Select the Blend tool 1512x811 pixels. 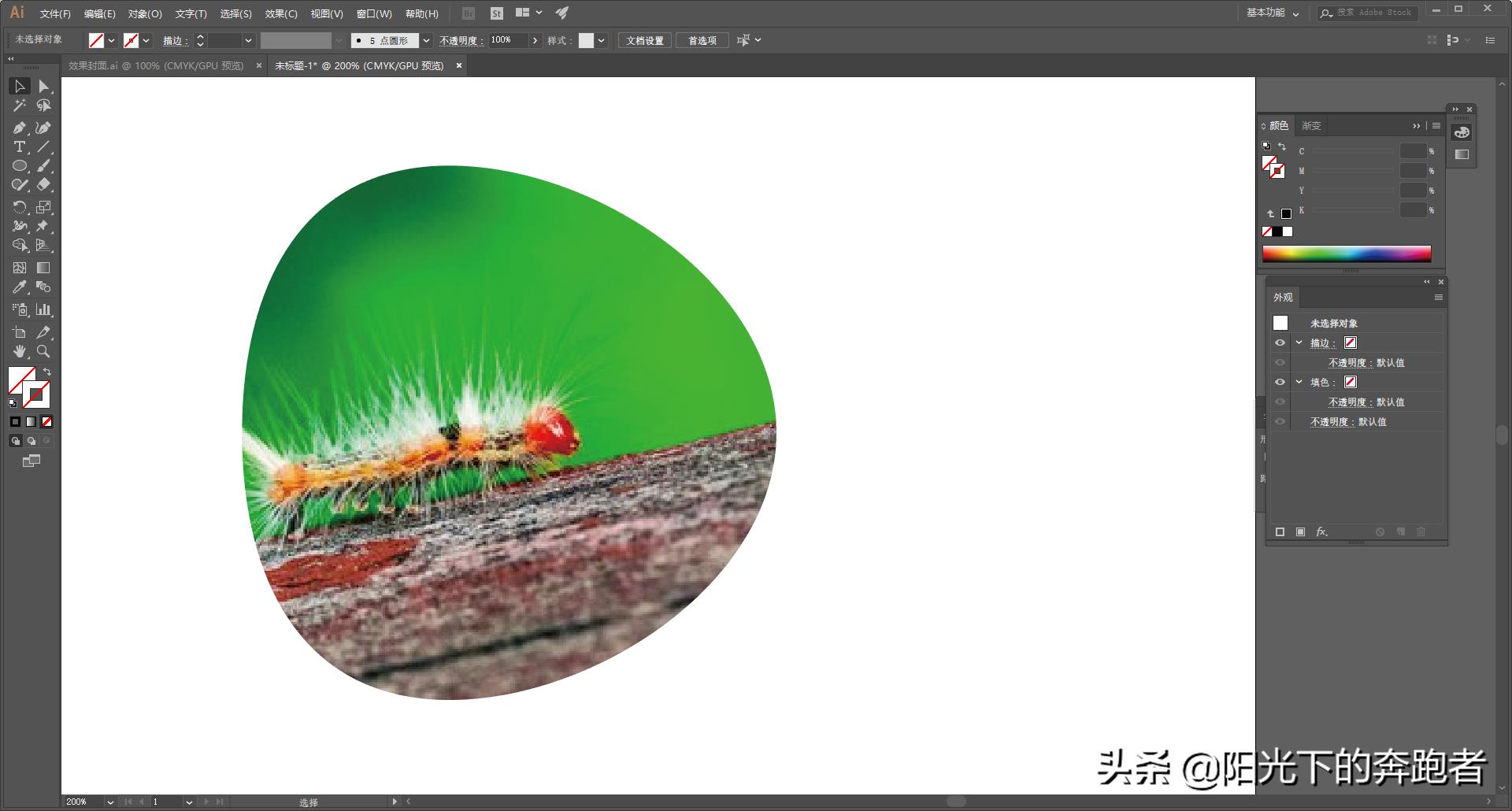coord(44,287)
